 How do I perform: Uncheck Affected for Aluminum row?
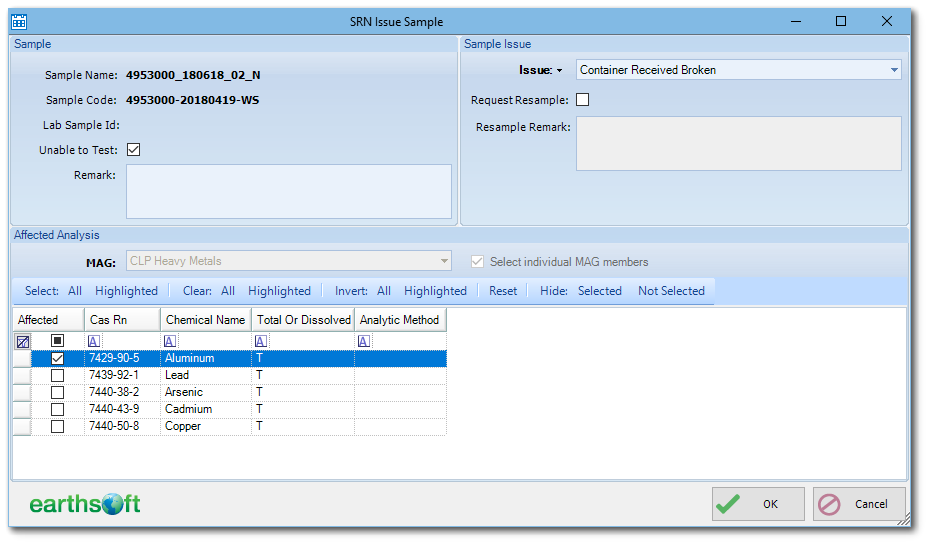(x=57, y=358)
